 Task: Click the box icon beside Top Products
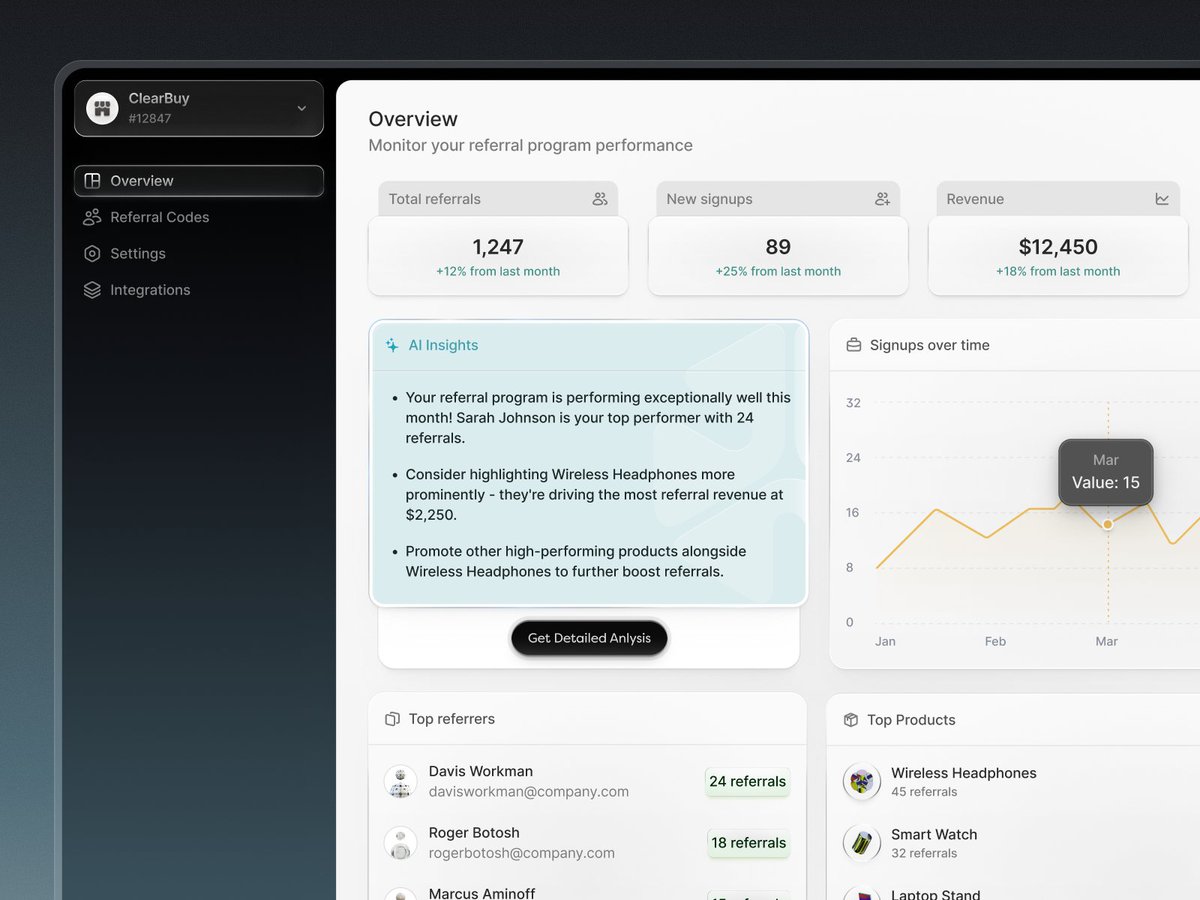pos(851,720)
